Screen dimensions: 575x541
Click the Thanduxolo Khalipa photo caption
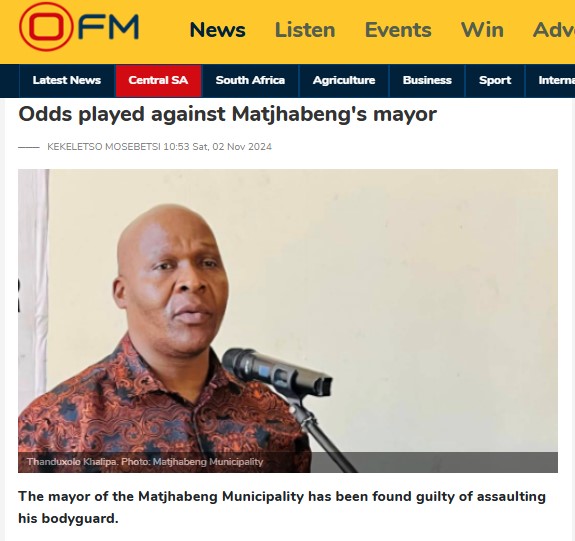(x=145, y=462)
